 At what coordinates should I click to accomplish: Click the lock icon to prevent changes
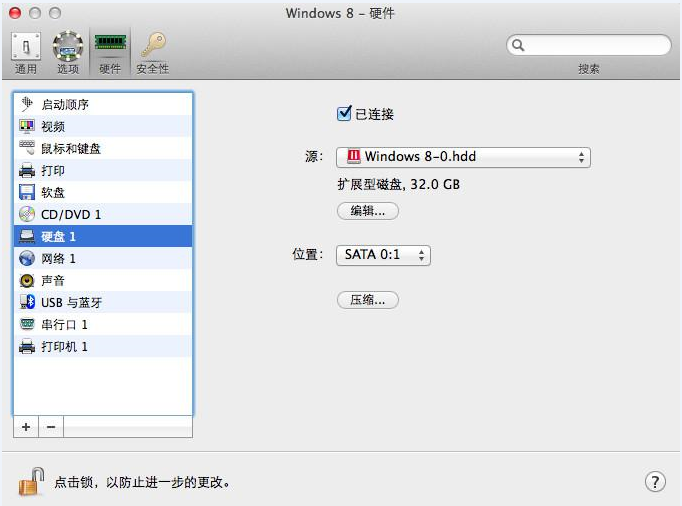(x=32, y=481)
